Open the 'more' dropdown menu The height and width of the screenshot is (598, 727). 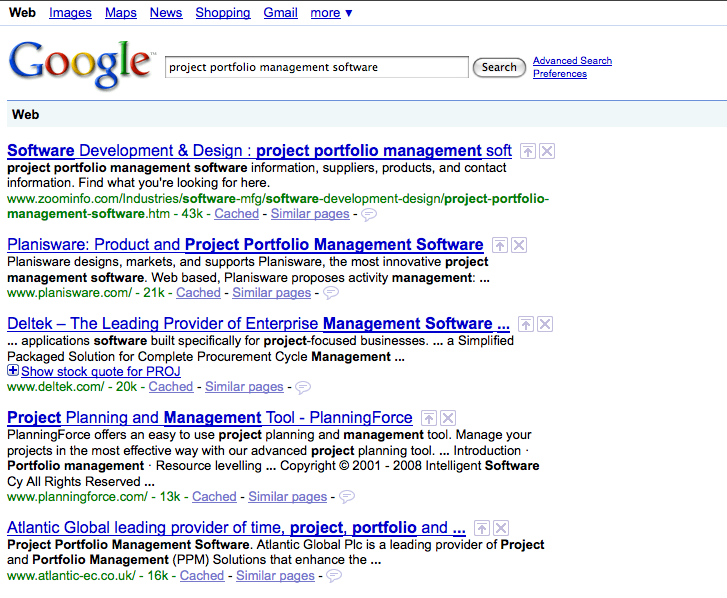coord(331,13)
